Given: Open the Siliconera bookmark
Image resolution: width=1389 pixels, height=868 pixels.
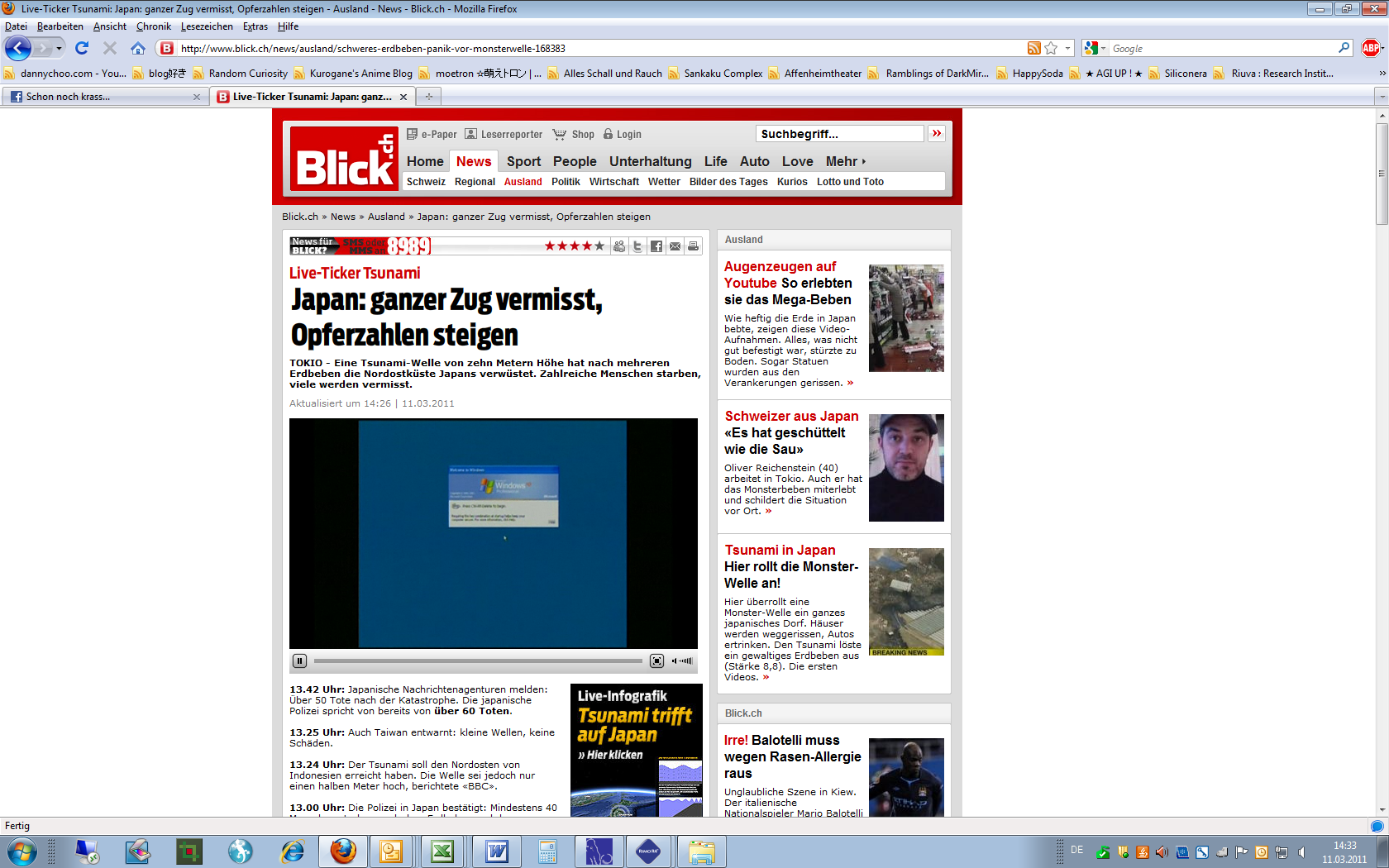Looking at the screenshot, I should pyautogui.click(x=1177, y=73).
